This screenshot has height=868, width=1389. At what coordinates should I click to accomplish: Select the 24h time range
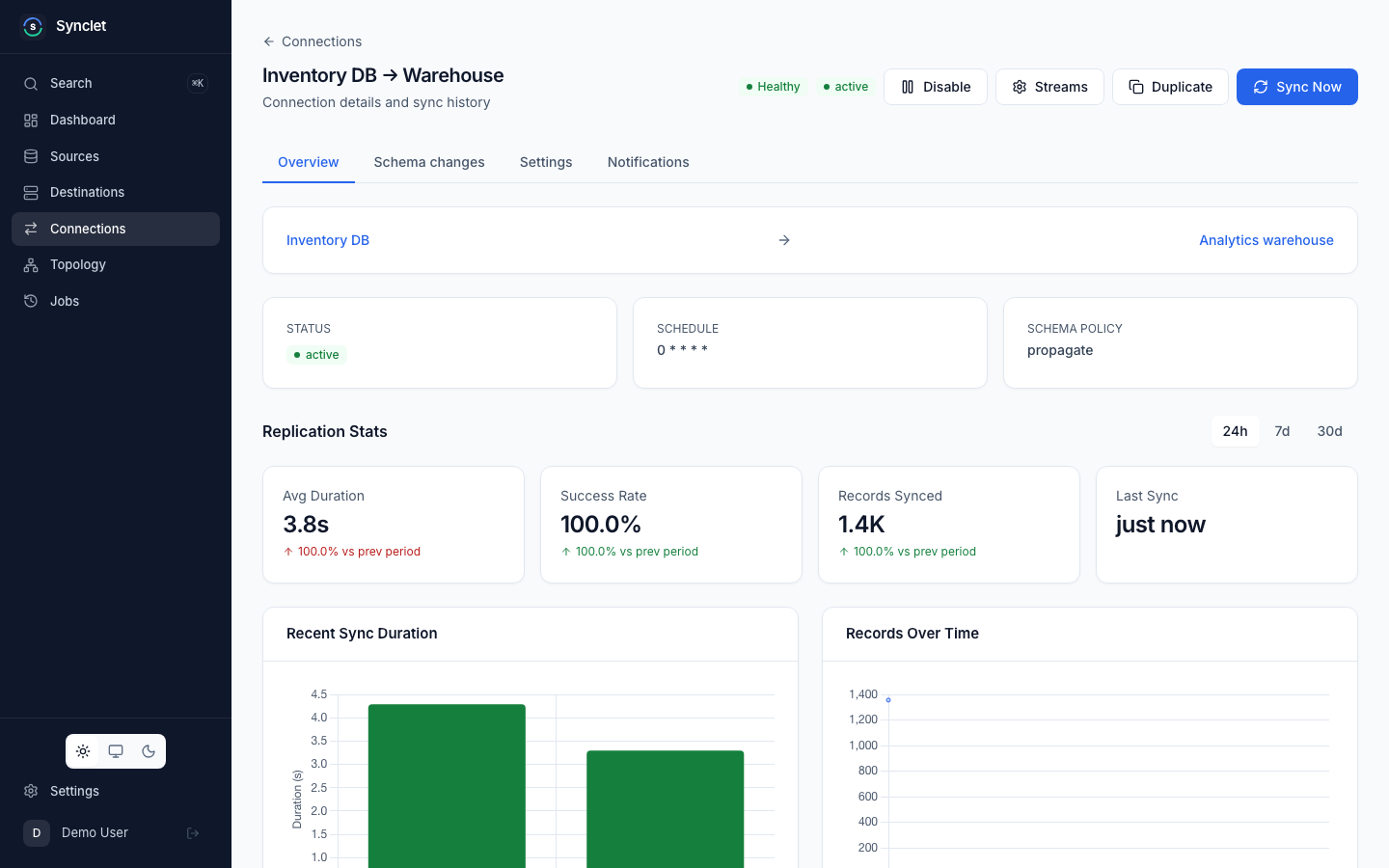click(1236, 431)
